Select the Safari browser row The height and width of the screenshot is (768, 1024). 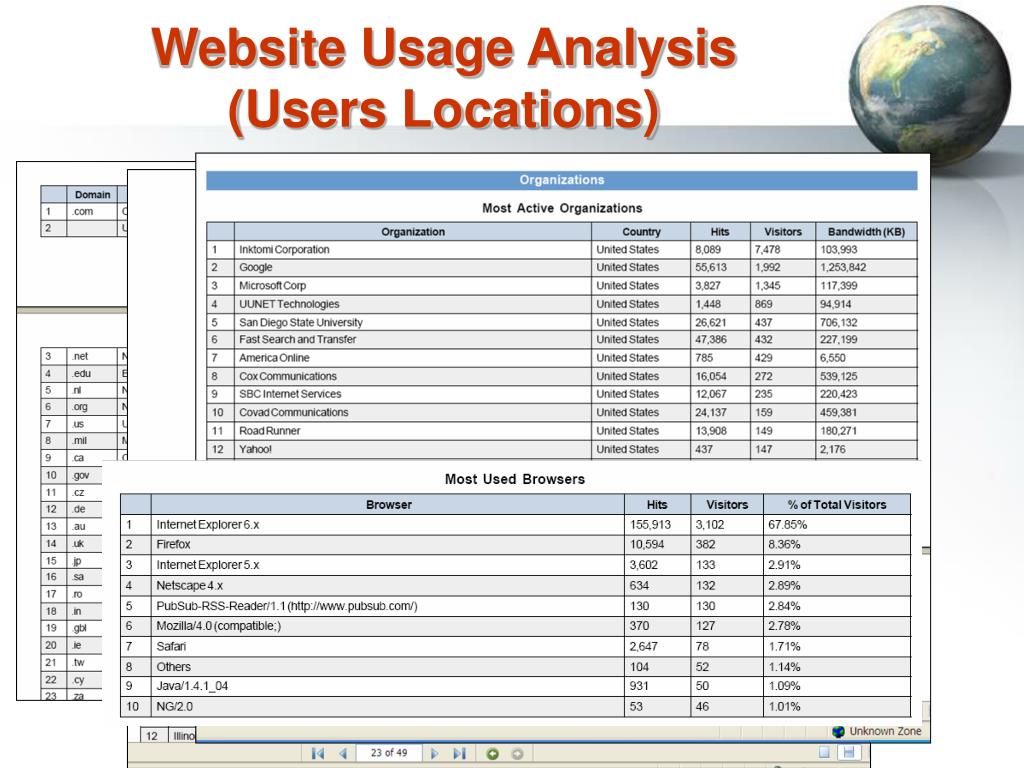tap(515, 647)
